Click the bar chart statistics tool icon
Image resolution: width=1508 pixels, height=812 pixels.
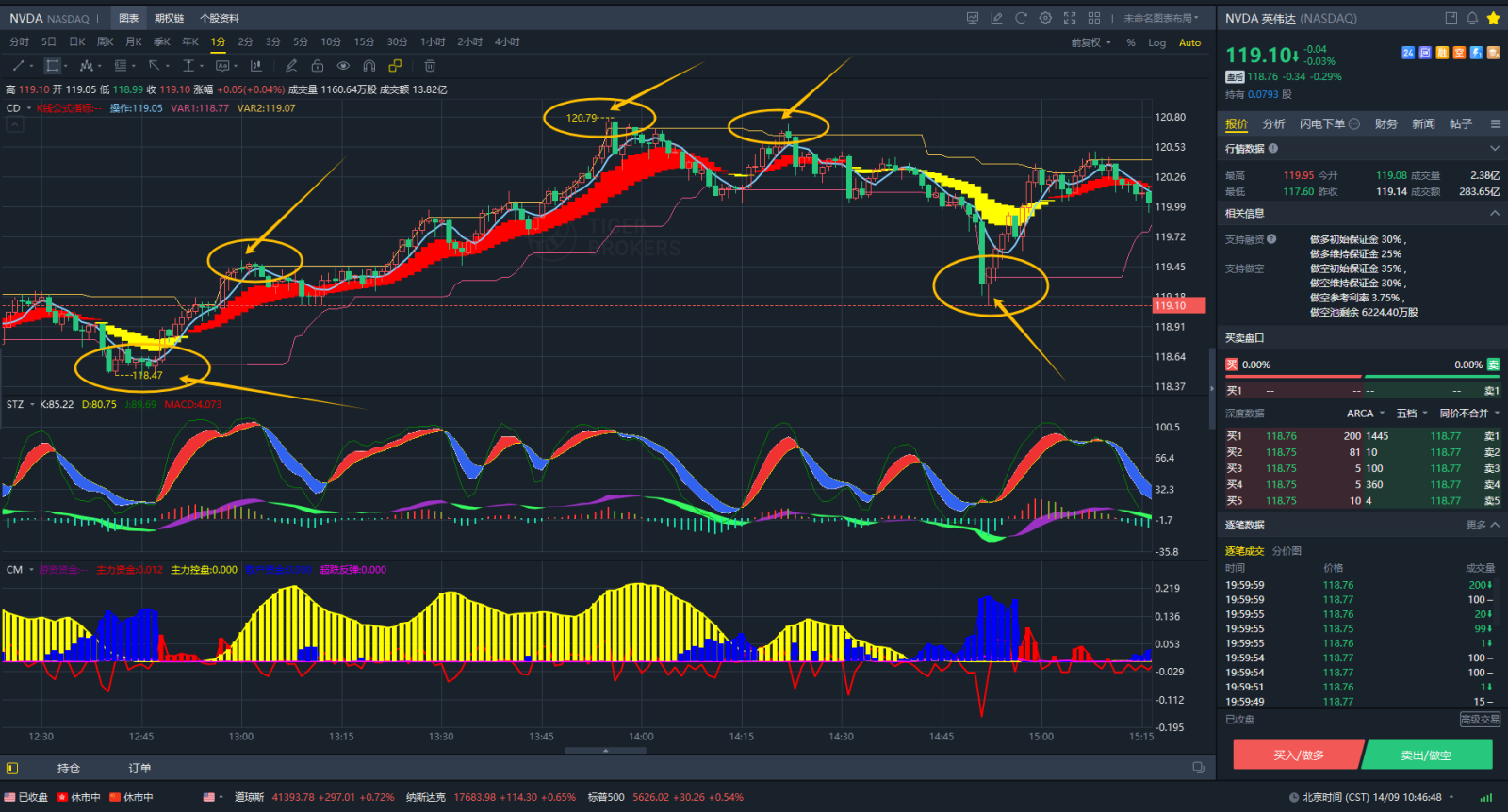point(255,66)
